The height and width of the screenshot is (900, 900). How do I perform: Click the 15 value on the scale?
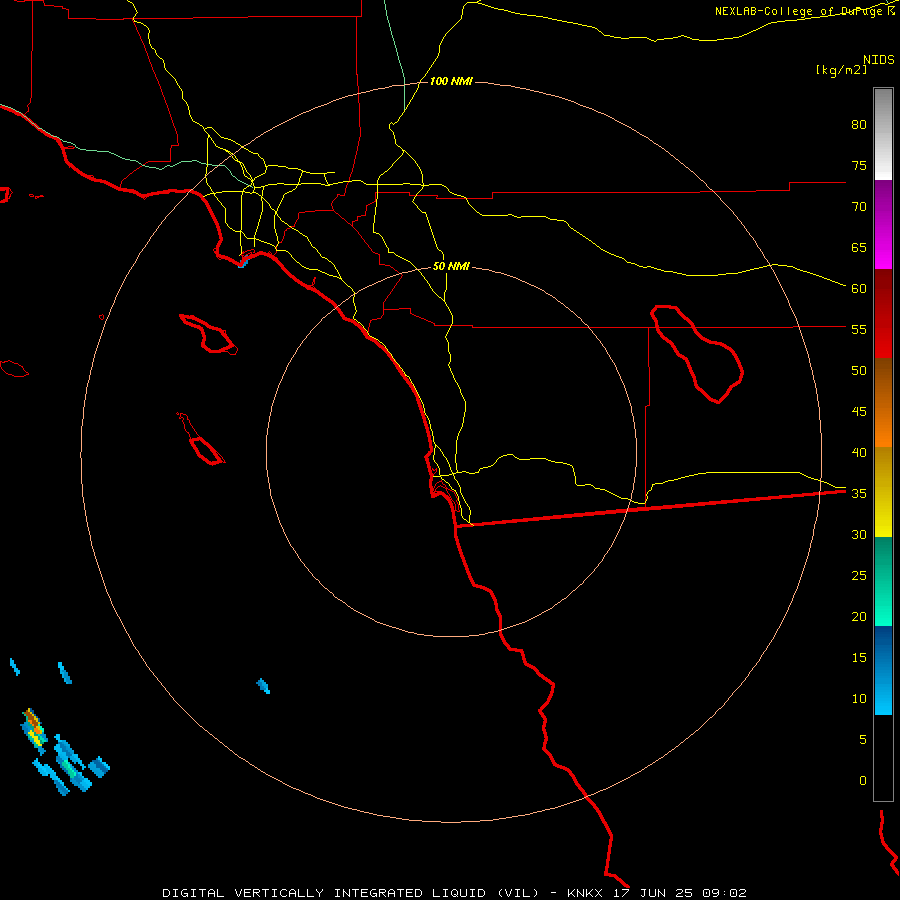click(859, 657)
